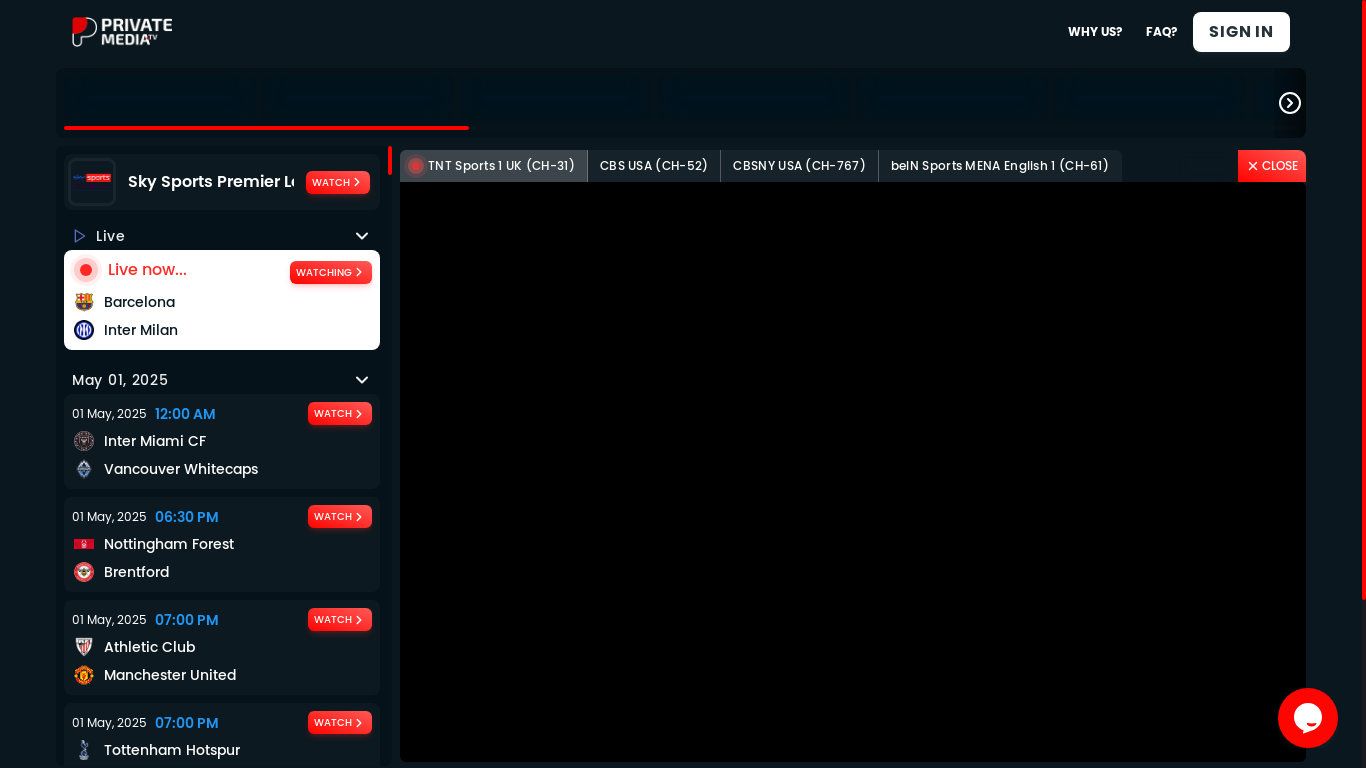
Task: Click 'Manchester United' team name
Action: tap(170, 675)
